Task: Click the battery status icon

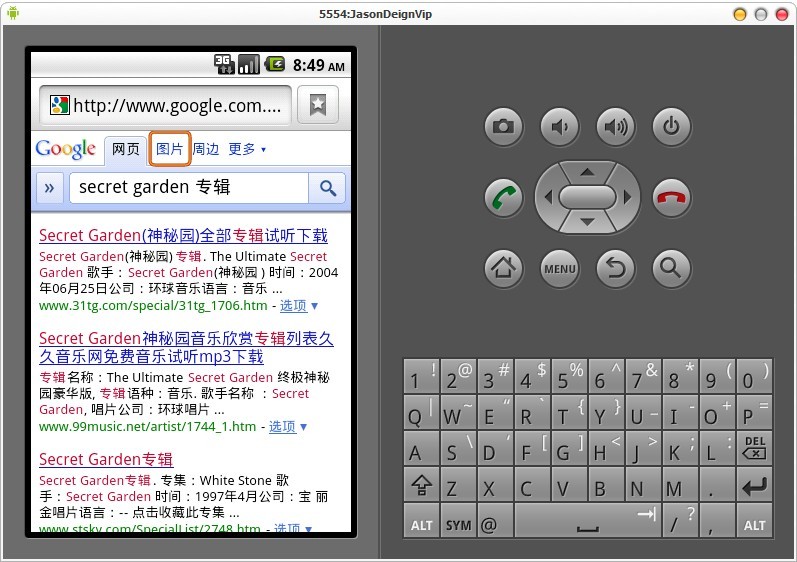Action: (x=275, y=64)
